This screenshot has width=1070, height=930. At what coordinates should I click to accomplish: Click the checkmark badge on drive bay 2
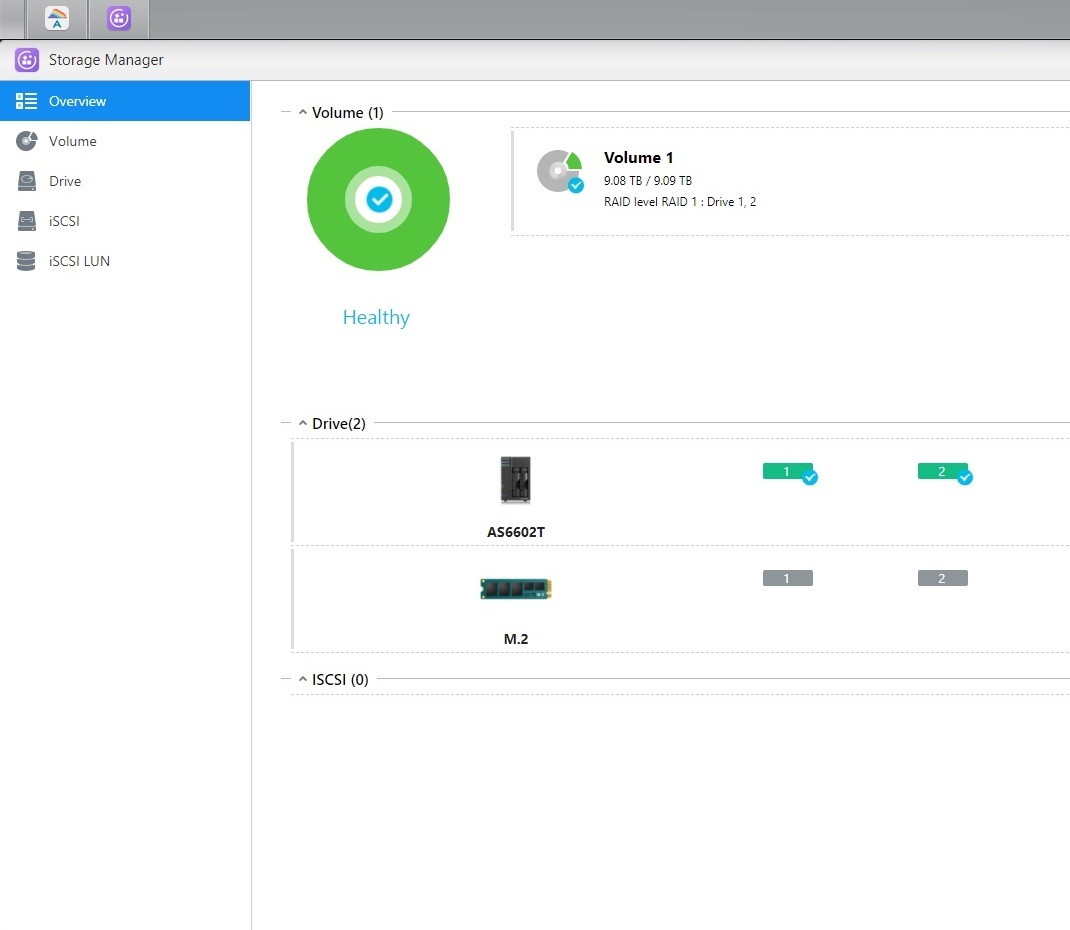[963, 478]
